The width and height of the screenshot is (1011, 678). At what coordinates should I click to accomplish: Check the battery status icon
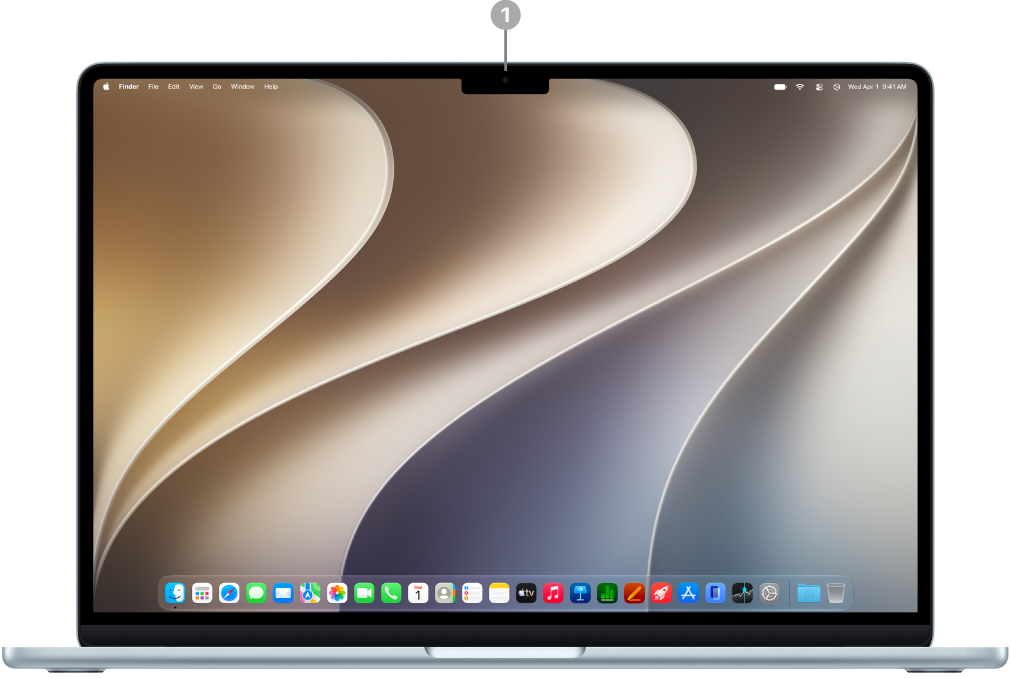pyautogui.click(x=780, y=86)
